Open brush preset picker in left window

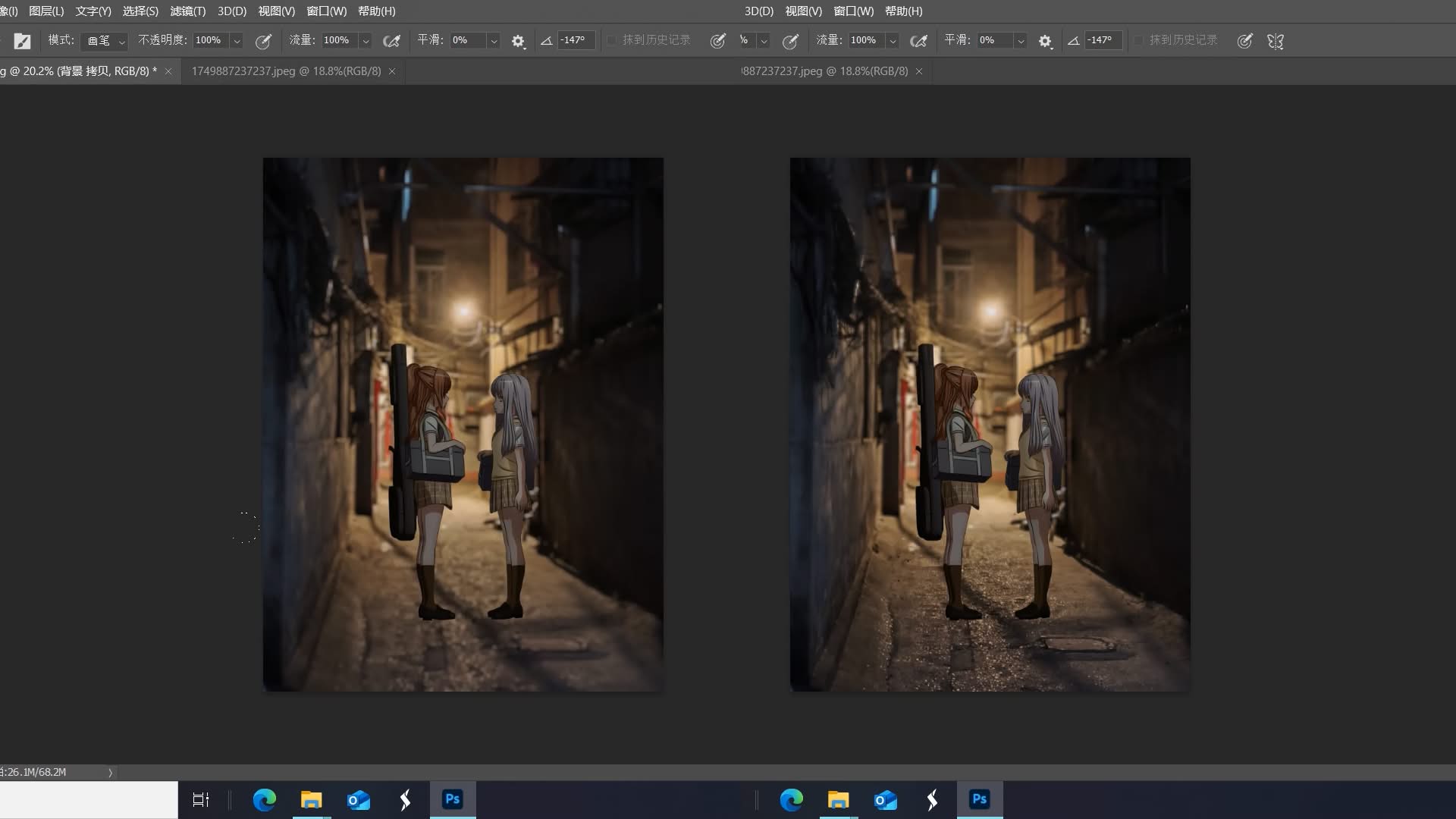(x=22, y=41)
